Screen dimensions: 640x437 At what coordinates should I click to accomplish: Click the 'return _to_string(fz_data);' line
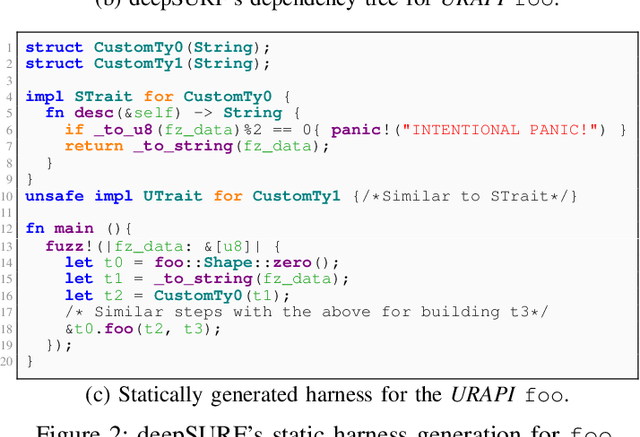click(x=197, y=146)
